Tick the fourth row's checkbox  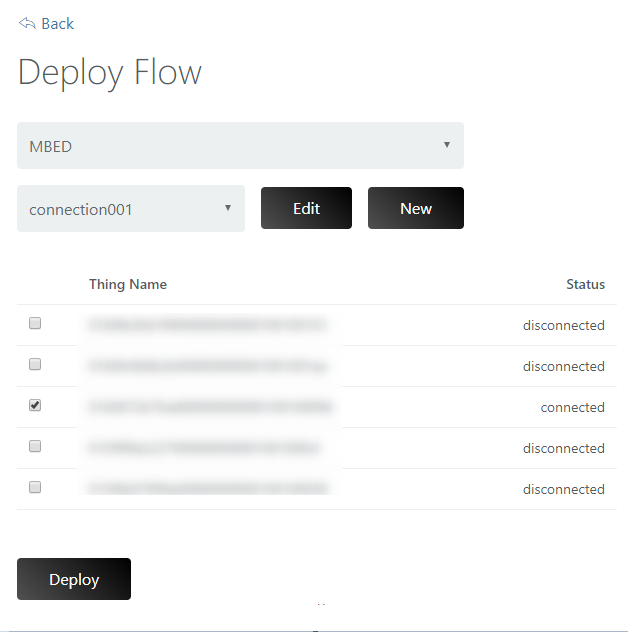pyautogui.click(x=35, y=446)
